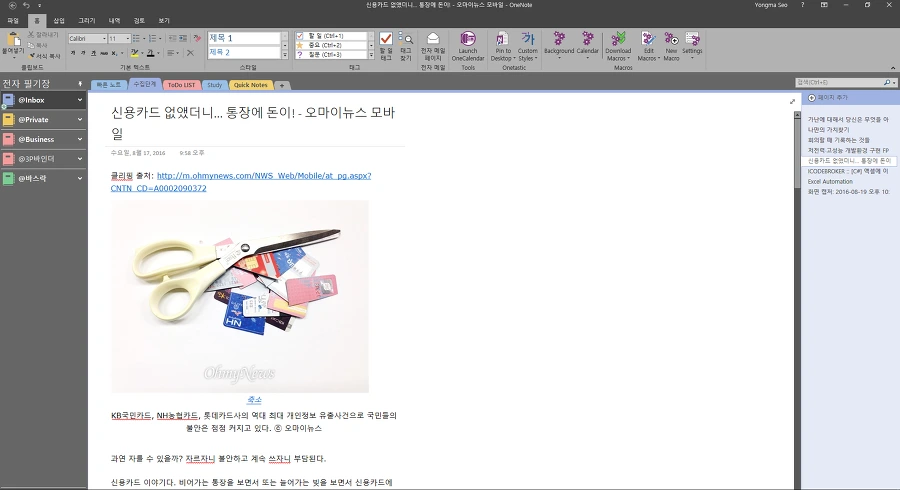Screen dimensions: 900x490
Task: Click the bullet list icon
Action: pyautogui.click(x=136, y=38)
